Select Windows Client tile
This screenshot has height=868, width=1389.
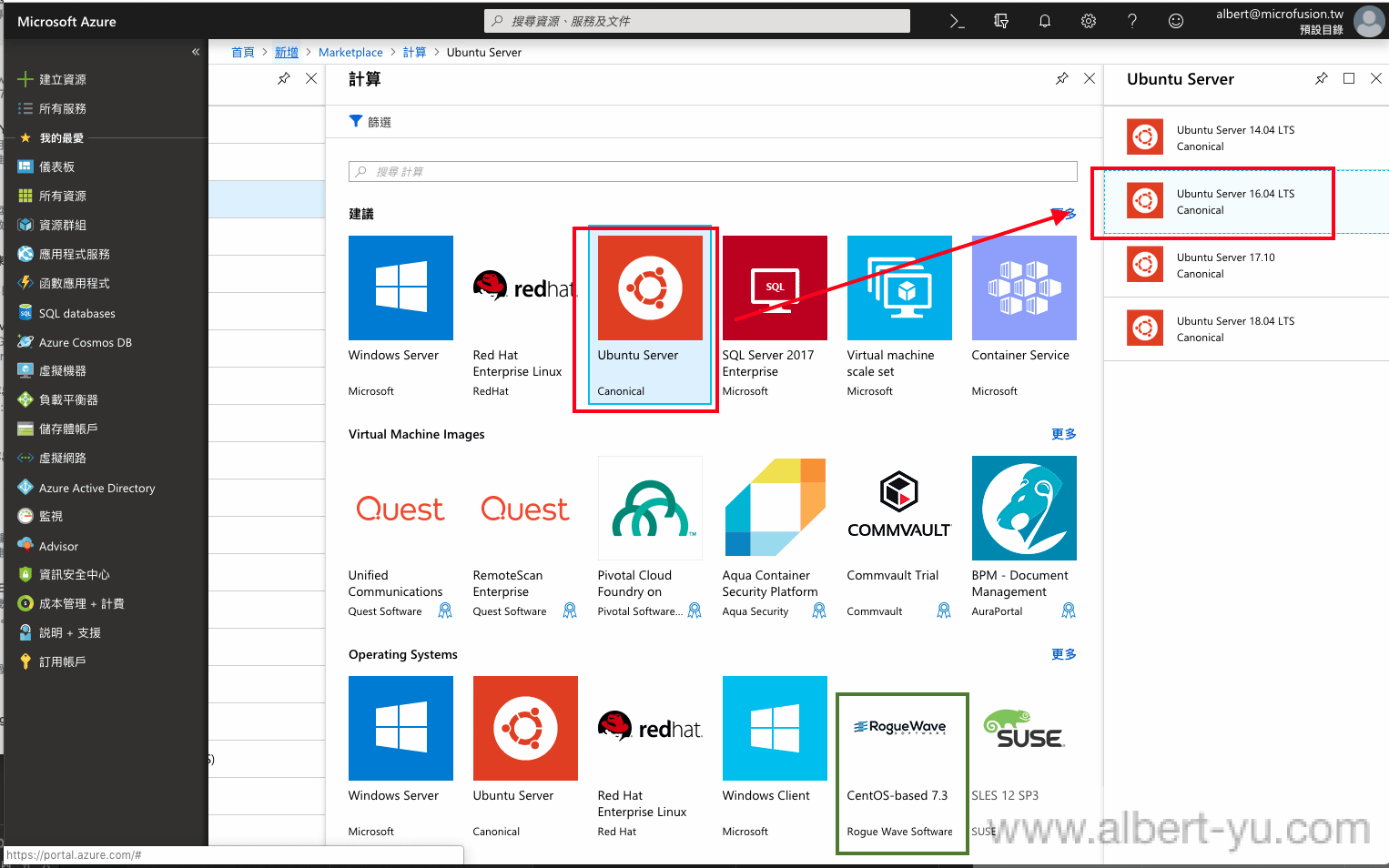click(775, 758)
